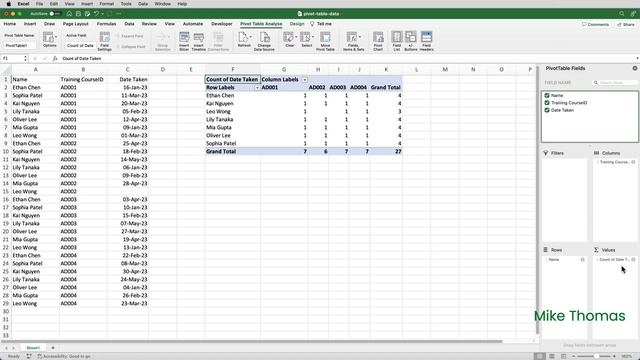Toggle the Field List button
Screen dimensions: 640x360
pyautogui.click(x=396, y=41)
